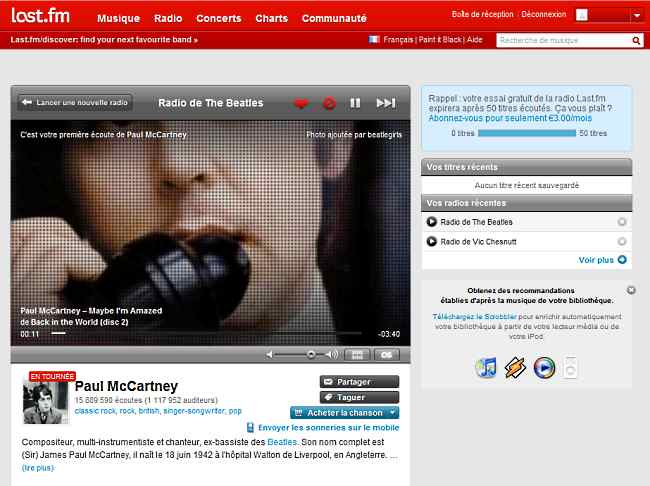
Task: Click the track playback progress bar
Action: 206,333
